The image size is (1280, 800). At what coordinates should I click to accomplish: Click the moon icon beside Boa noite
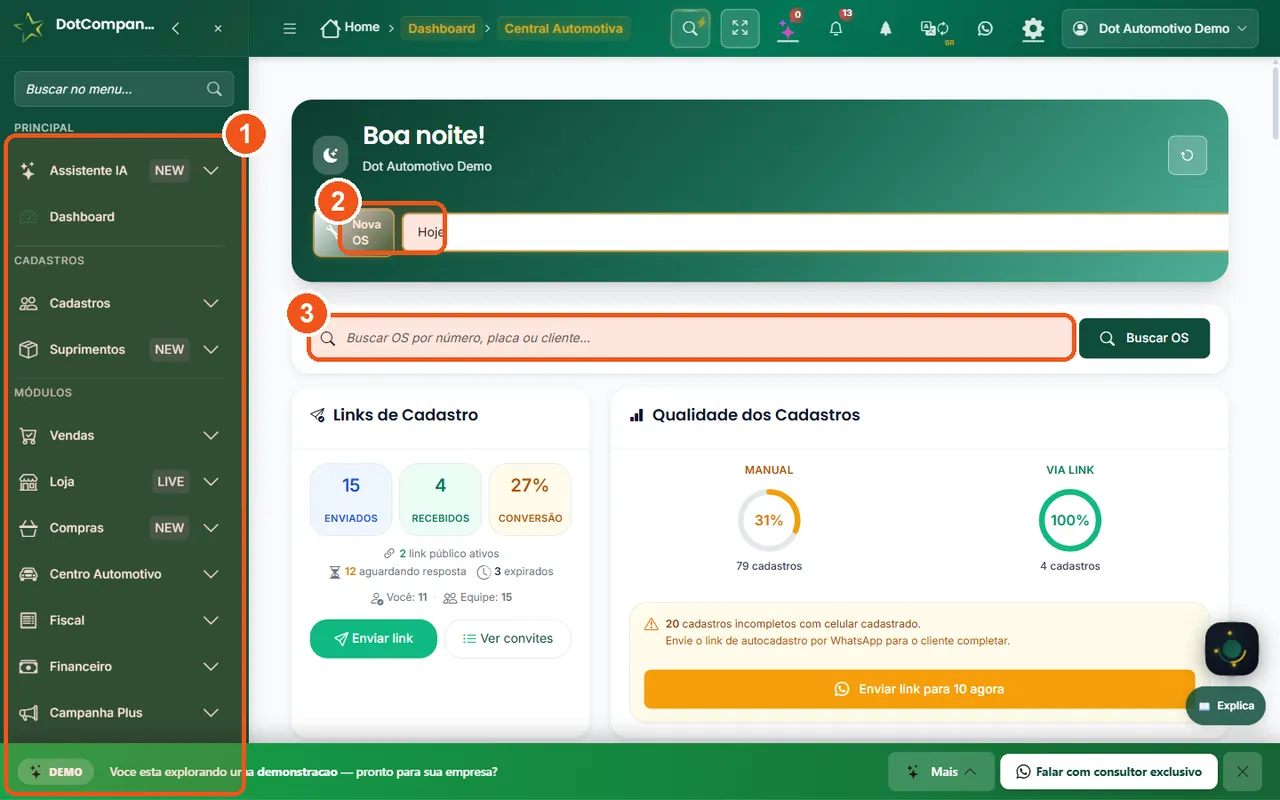(x=331, y=155)
